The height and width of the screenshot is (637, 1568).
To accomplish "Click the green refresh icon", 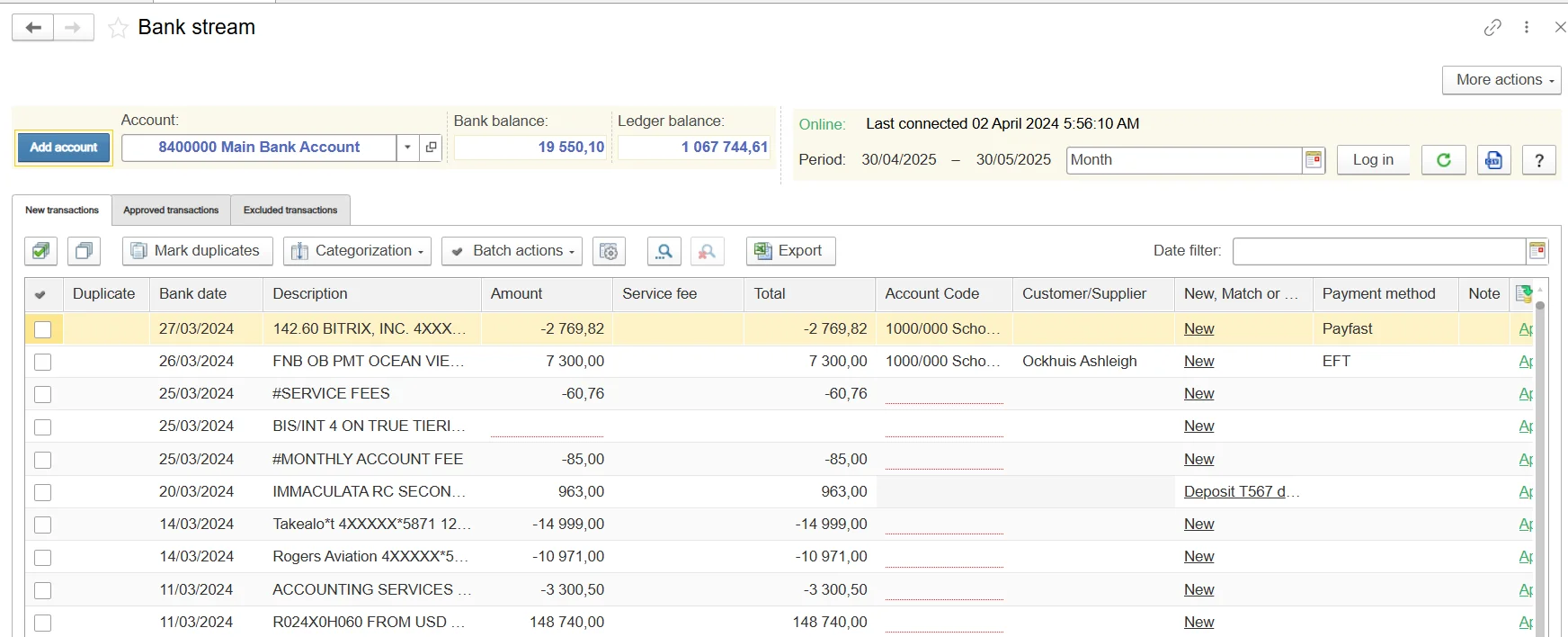I will point(1443,160).
